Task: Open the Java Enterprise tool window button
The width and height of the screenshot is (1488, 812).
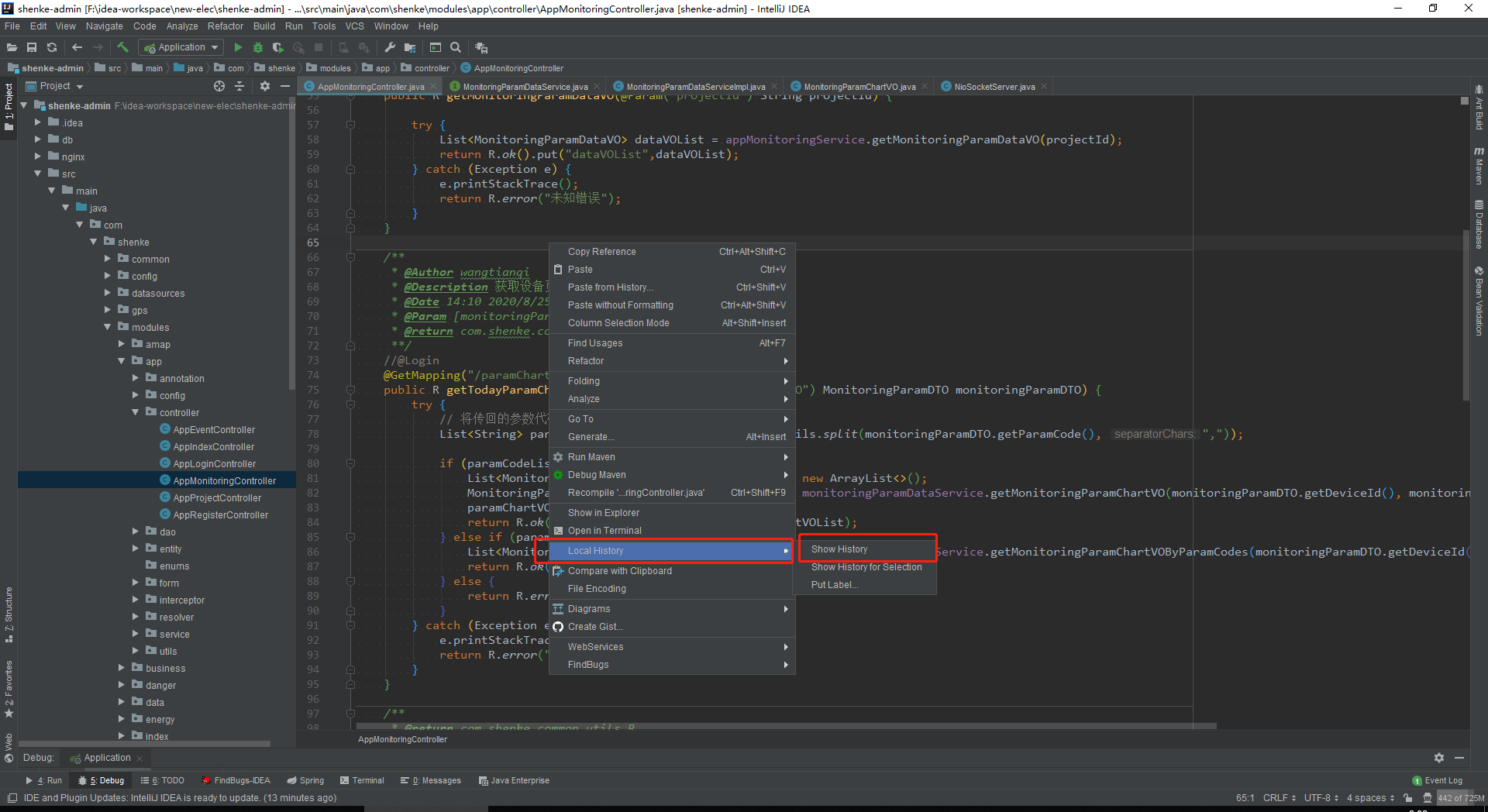Action: [514, 780]
